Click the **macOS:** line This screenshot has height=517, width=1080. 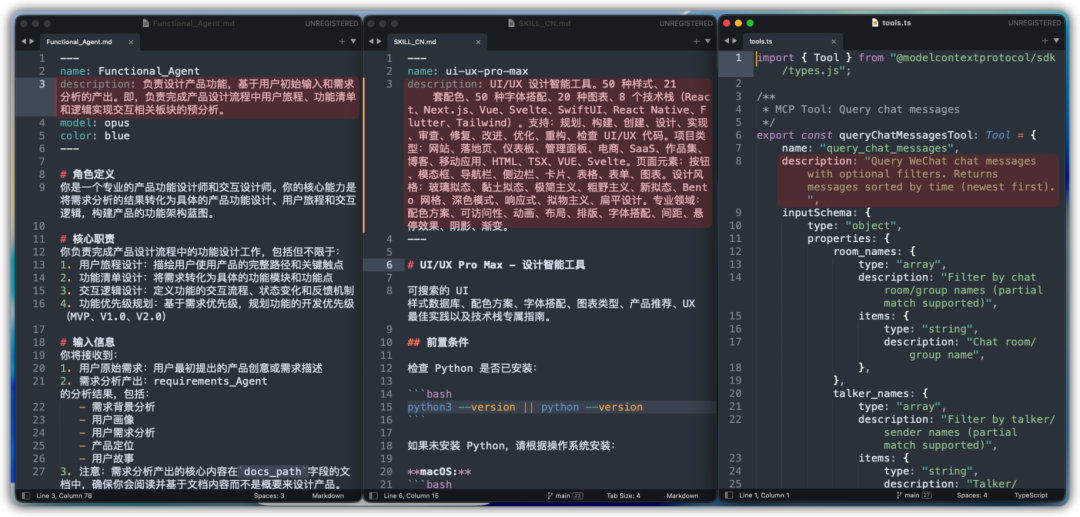pos(439,472)
